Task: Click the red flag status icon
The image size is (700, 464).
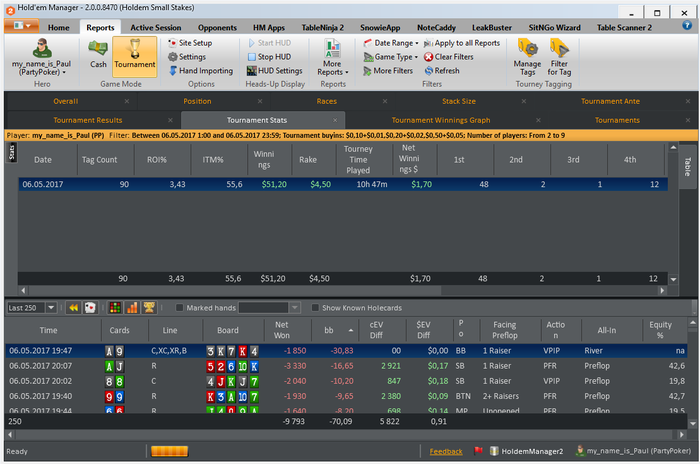Action: click(x=478, y=451)
